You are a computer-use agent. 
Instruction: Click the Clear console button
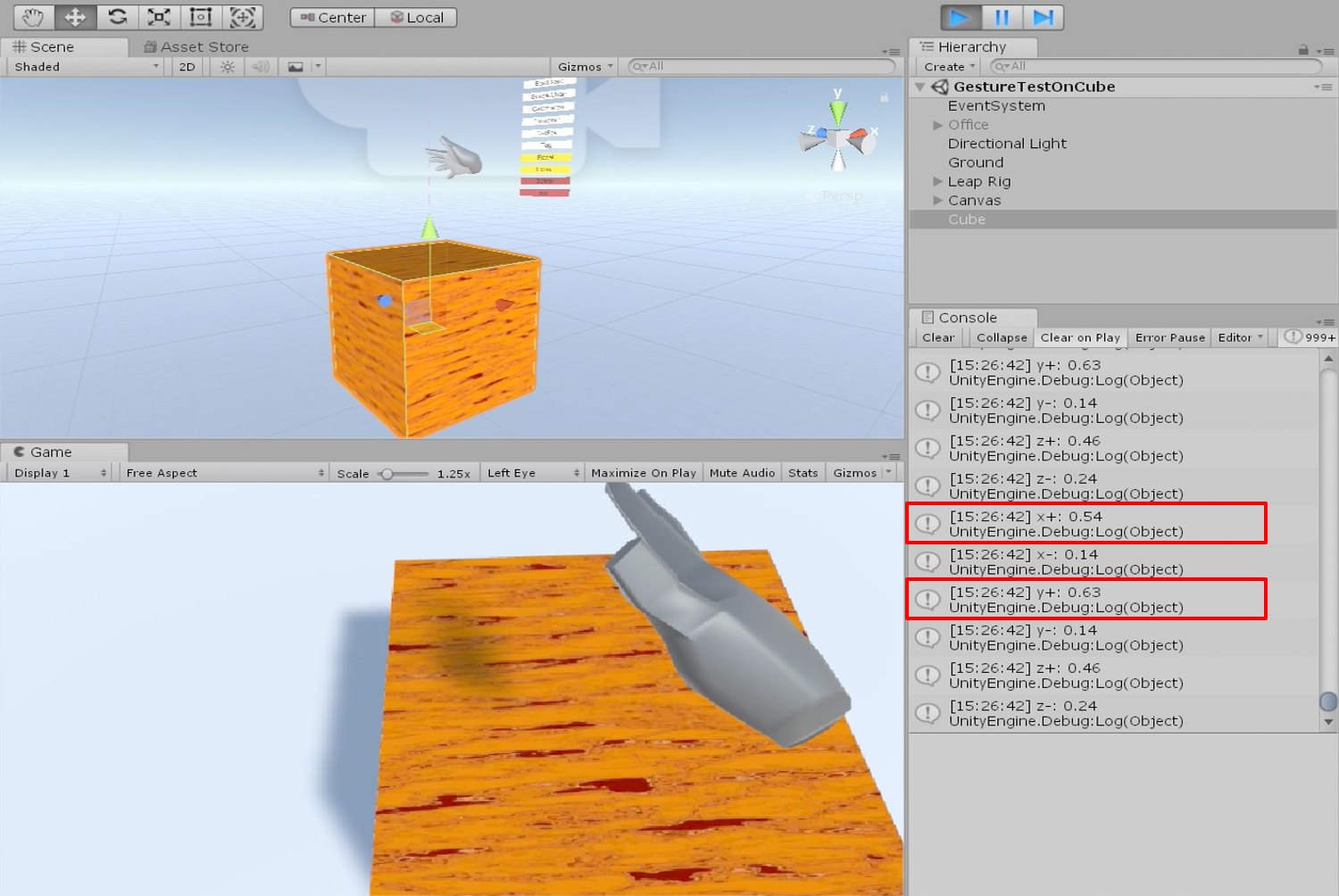coord(937,337)
